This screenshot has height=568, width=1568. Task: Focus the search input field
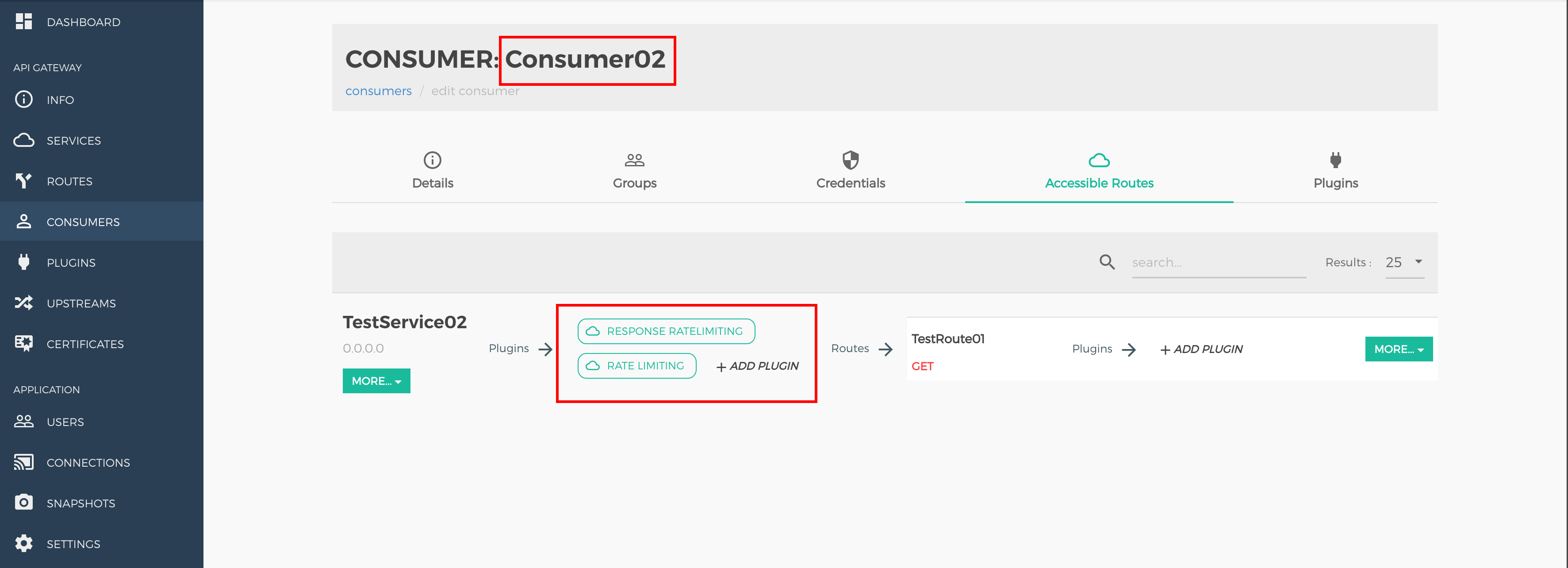click(x=1219, y=263)
